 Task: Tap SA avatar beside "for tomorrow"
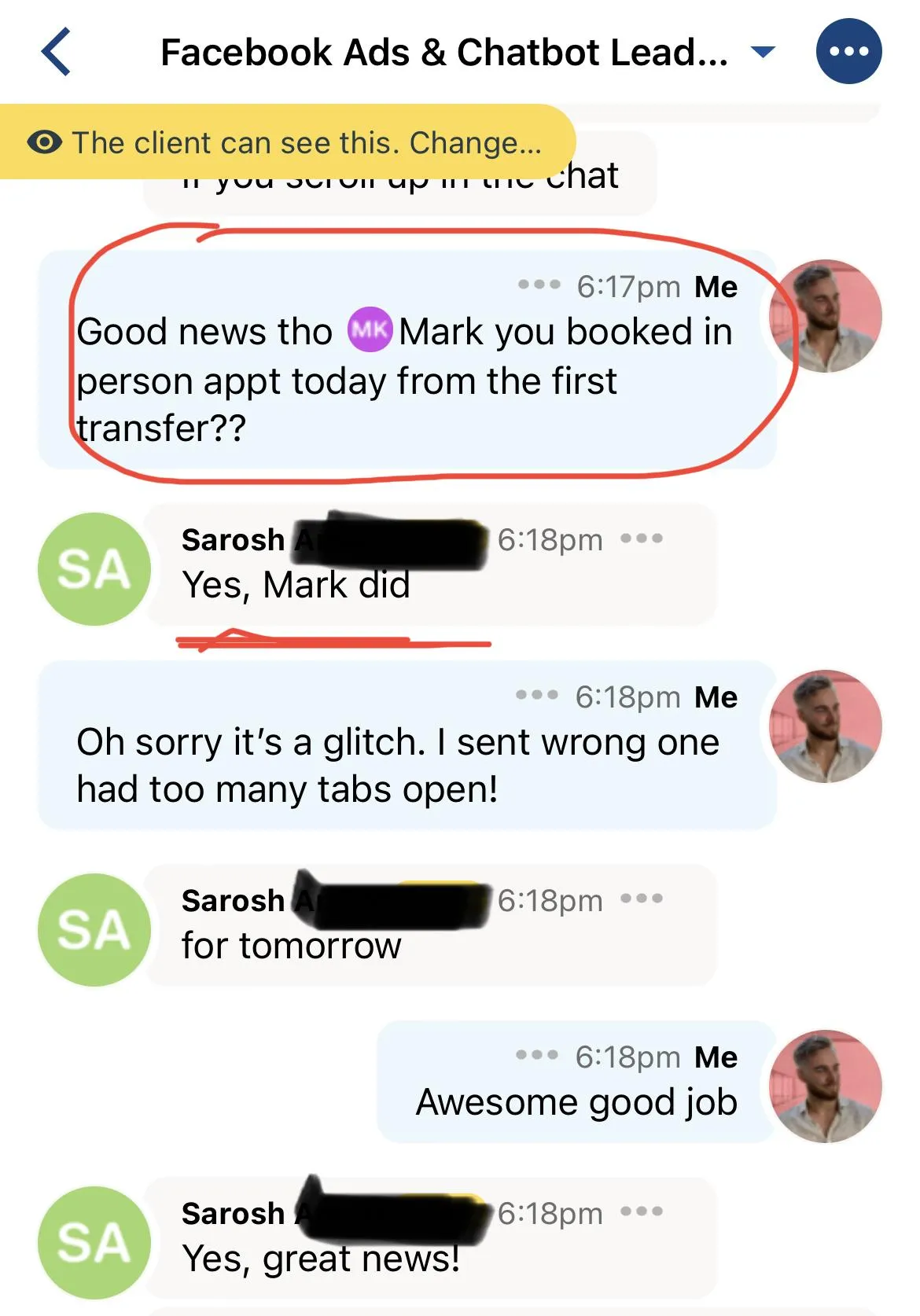[94, 930]
